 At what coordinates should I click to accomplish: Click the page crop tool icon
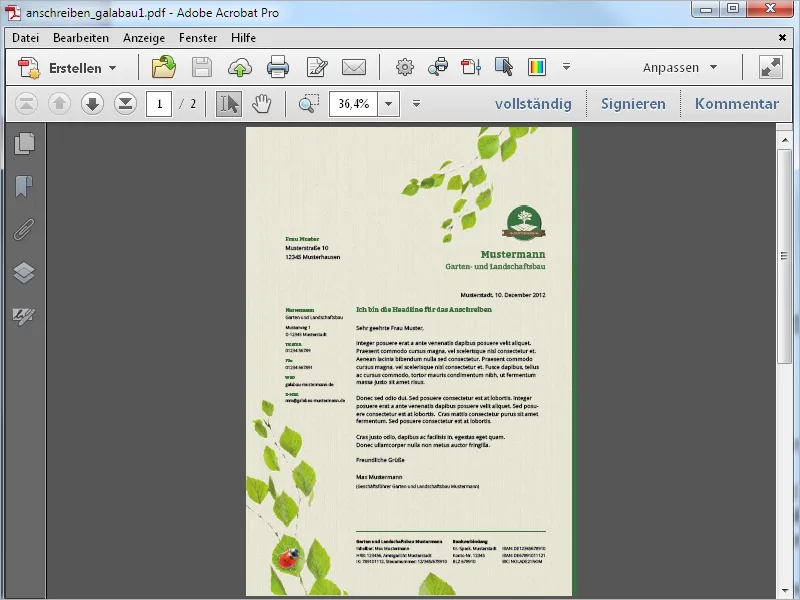[x=471, y=67]
